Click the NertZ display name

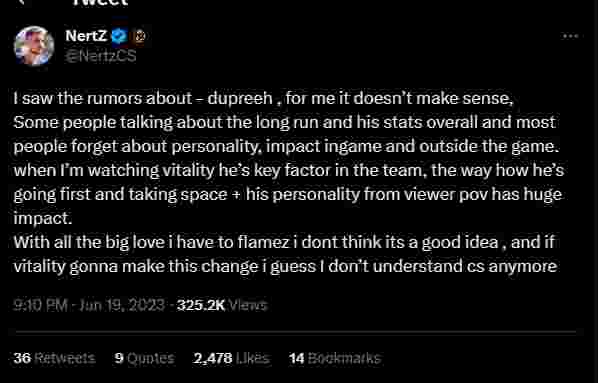click(86, 36)
